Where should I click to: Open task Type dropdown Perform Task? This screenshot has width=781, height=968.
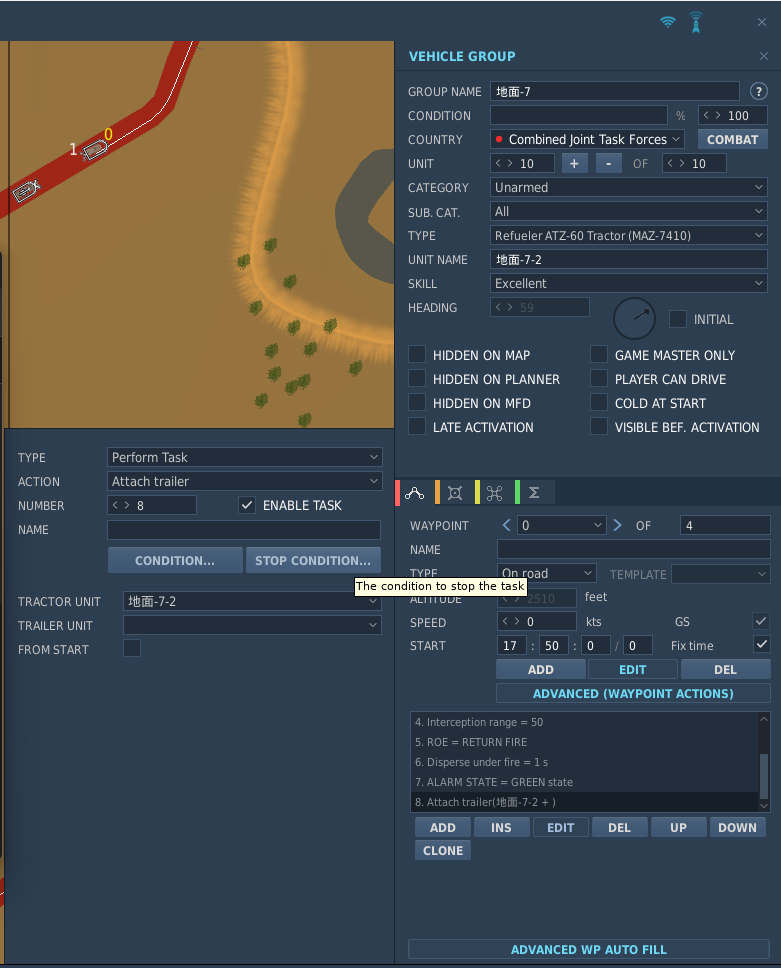click(x=244, y=457)
